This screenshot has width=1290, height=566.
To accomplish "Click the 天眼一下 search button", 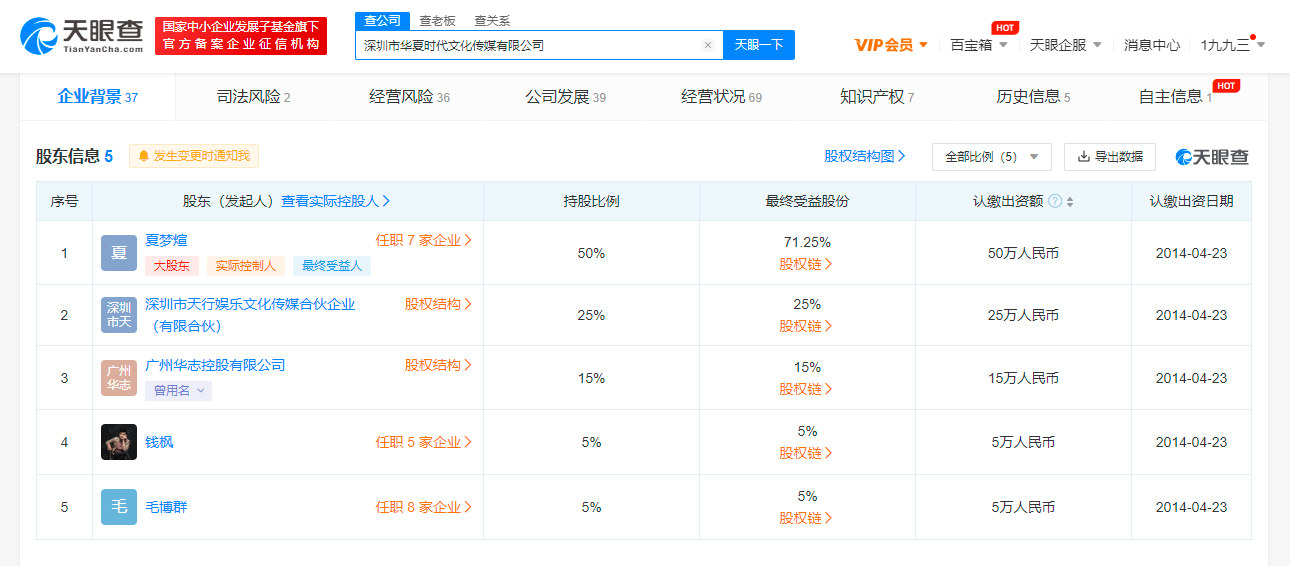I will (759, 45).
